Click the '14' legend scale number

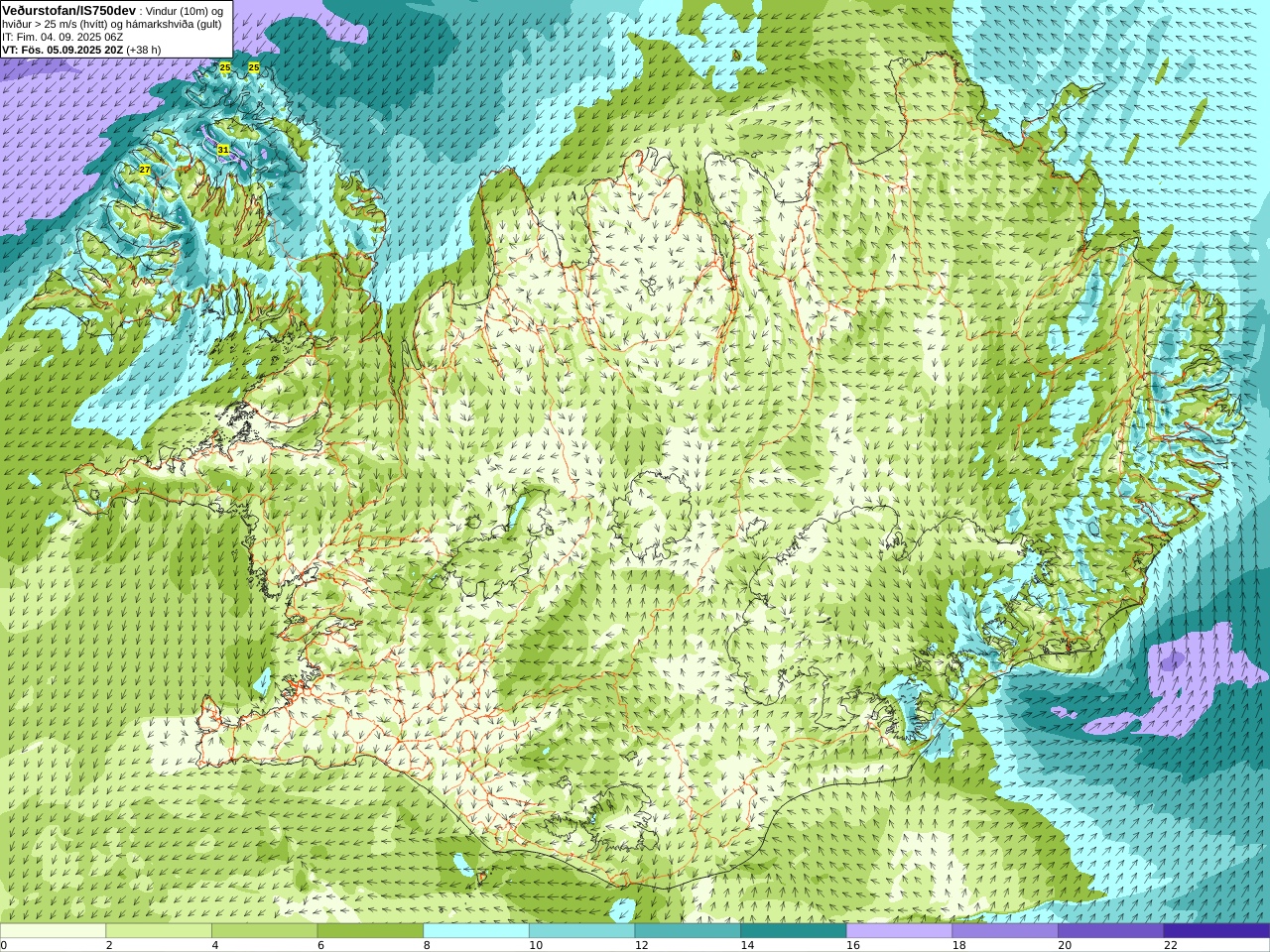[747, 945]
